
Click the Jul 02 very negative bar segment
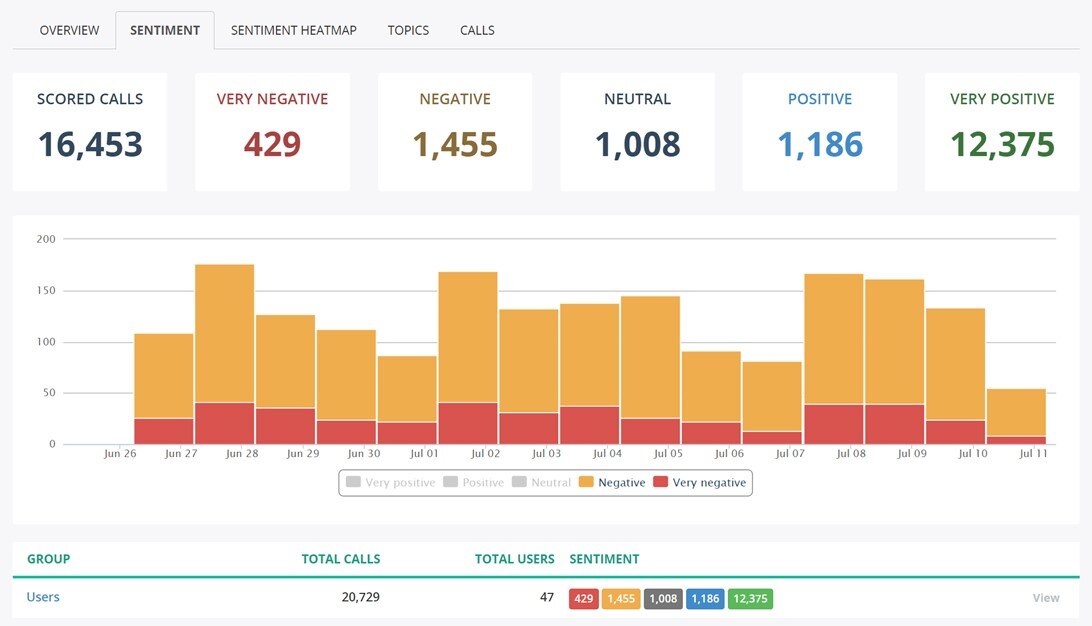468,423
